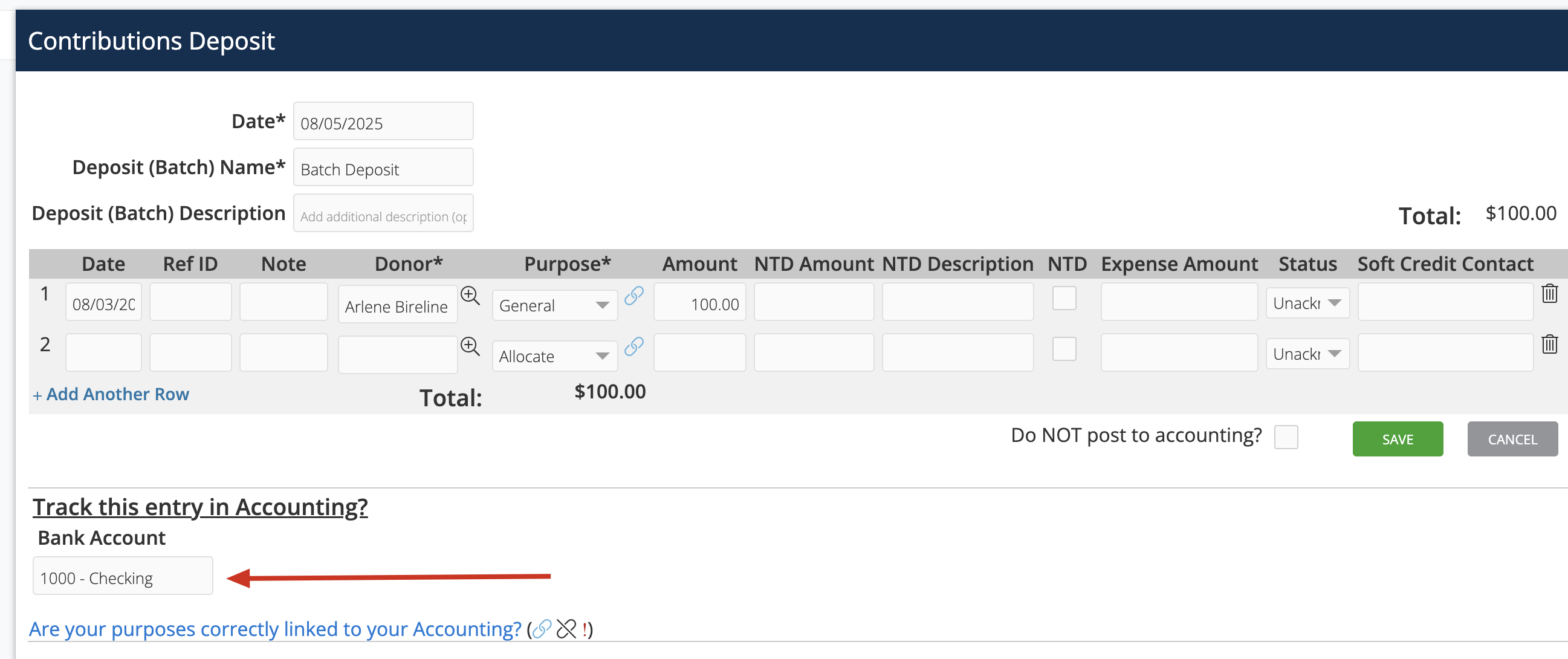Open the Allocate purpose dropdown
The width and height of the screenshot is (1568, 659).
coord(554,356)
